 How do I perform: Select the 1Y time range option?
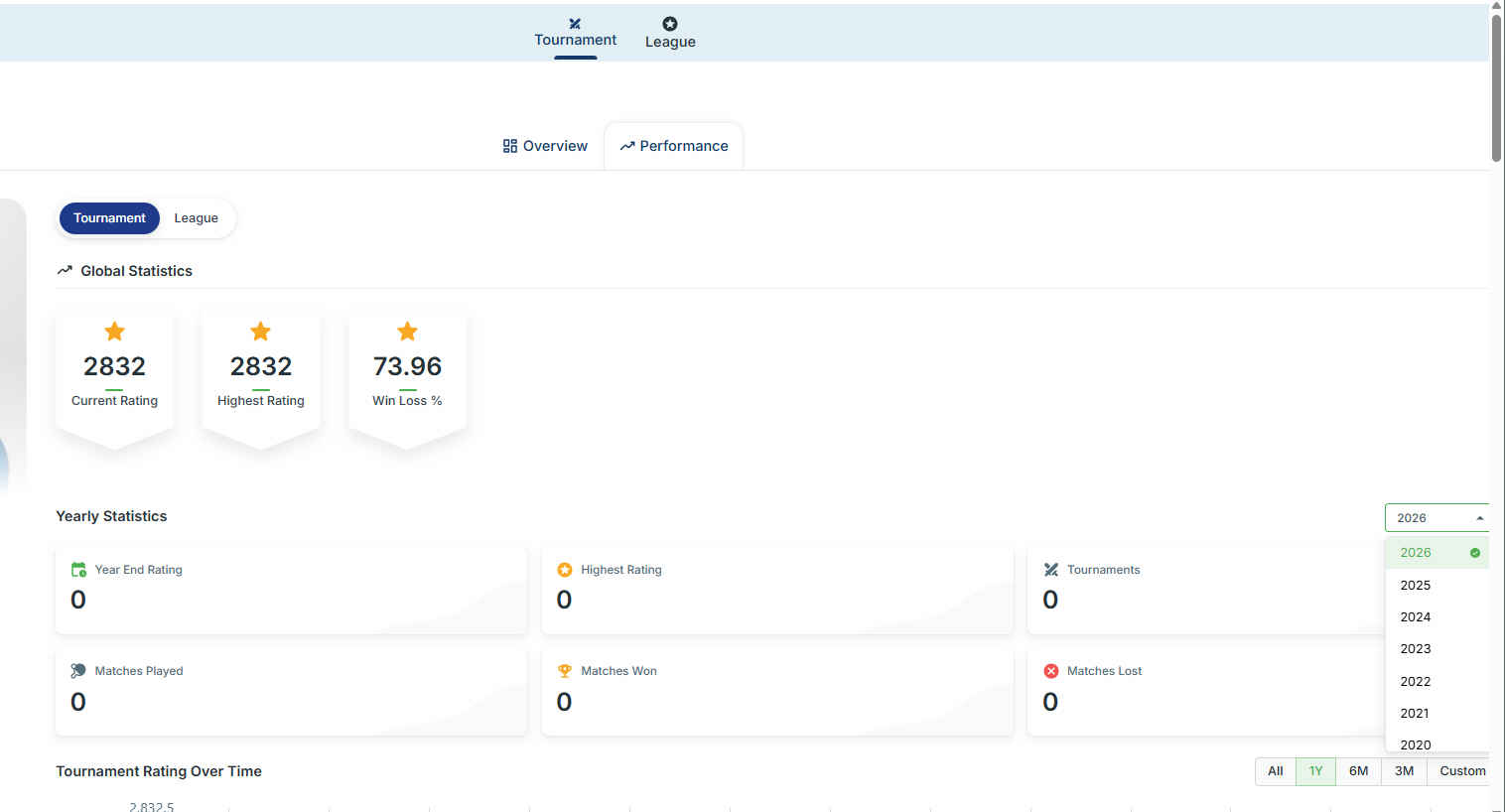coord(1315,771)
